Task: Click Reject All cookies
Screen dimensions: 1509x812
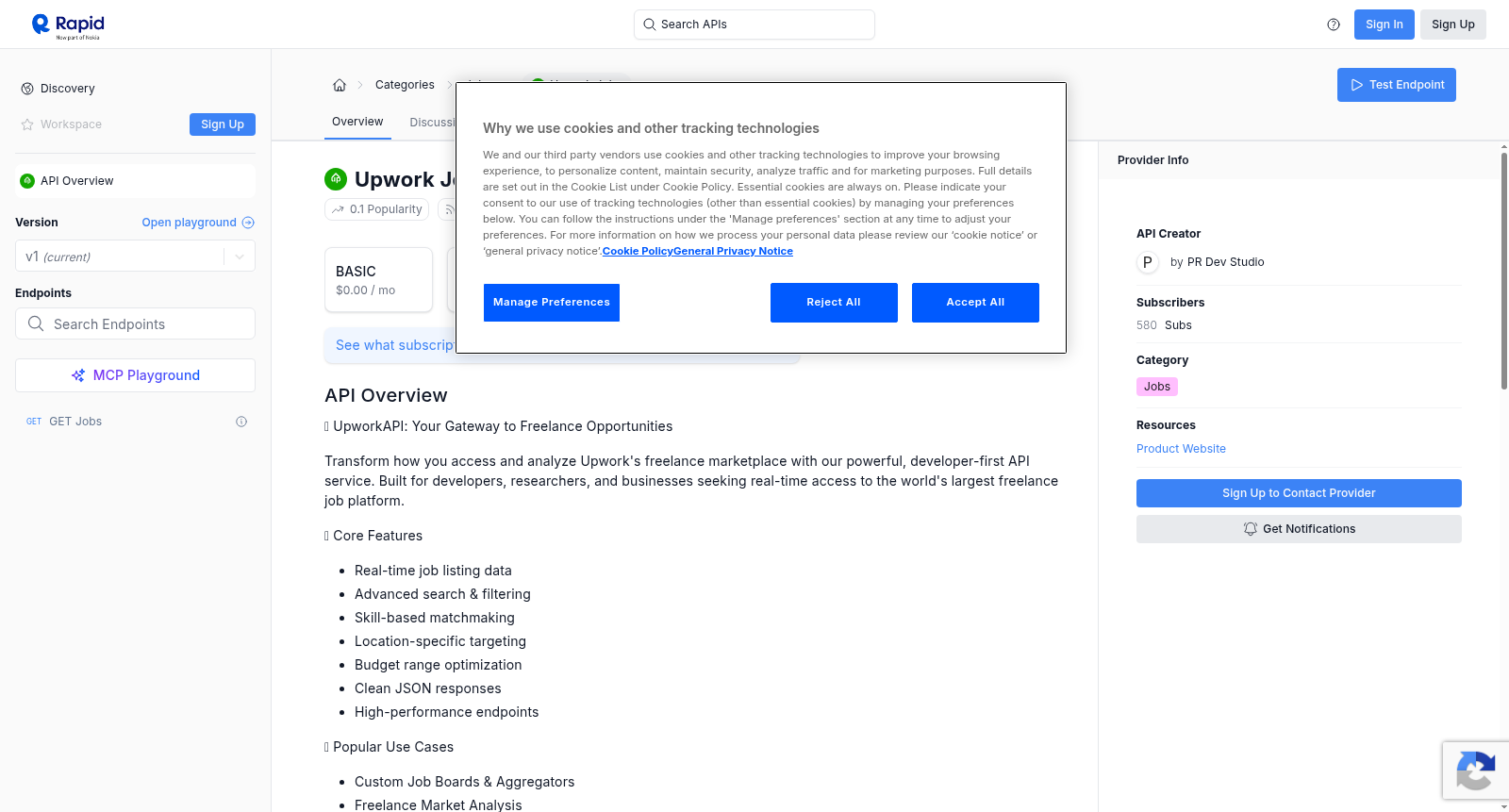Action: (834, 303)
